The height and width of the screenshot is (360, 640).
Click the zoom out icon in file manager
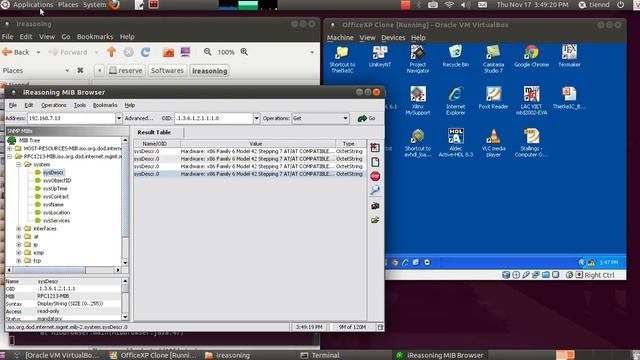pyautogui.click(x=208, y=52)
